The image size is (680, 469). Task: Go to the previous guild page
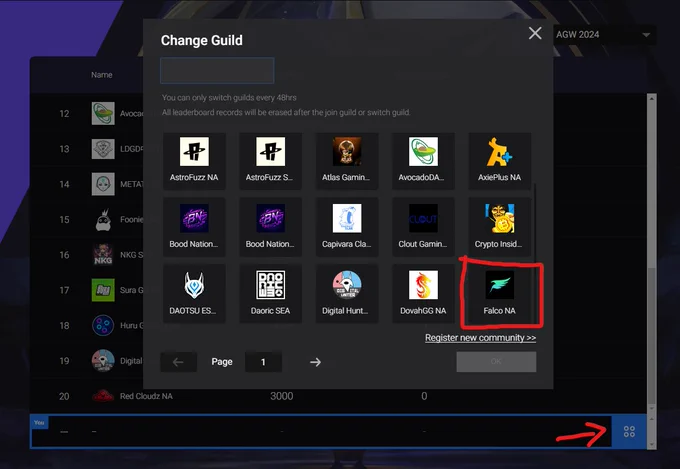[178, 362]
